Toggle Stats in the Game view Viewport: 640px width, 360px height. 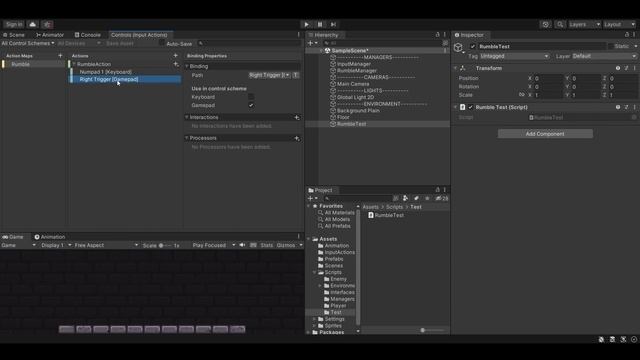coord(267,245)
